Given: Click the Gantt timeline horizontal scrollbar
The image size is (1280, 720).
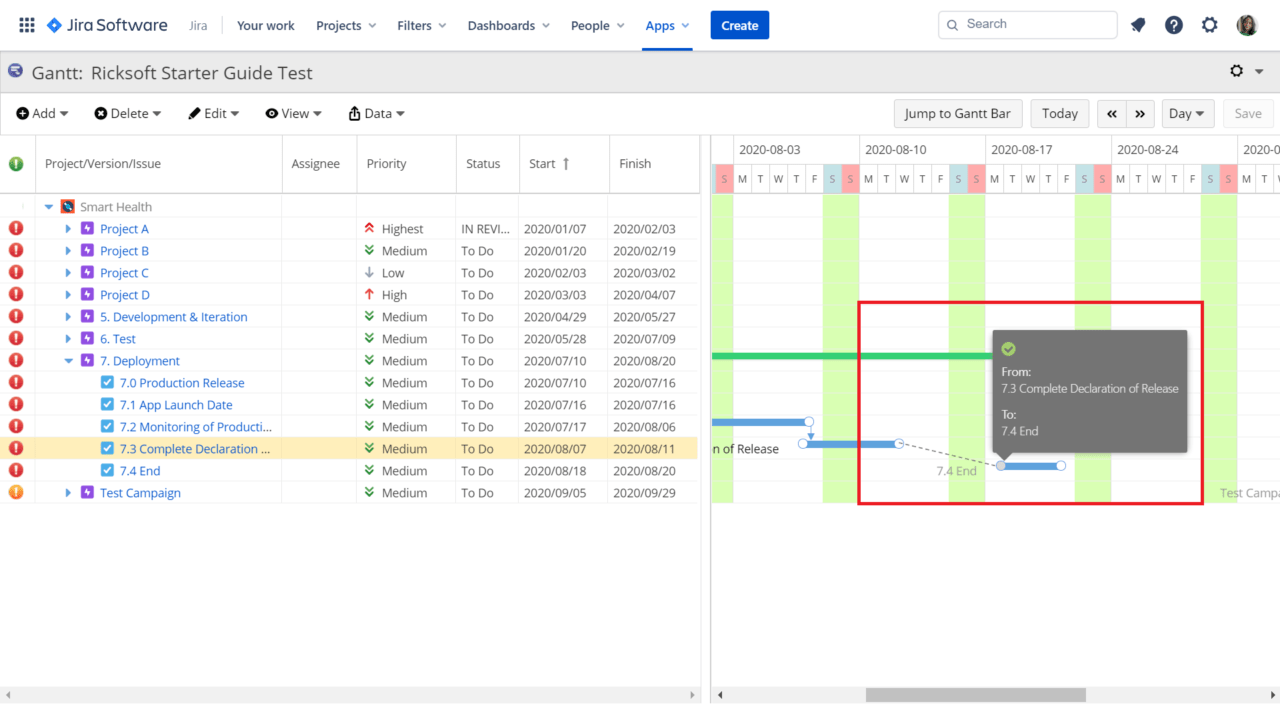Looking at the screenshot, I should pyautogui.click(x=973, y=694).
